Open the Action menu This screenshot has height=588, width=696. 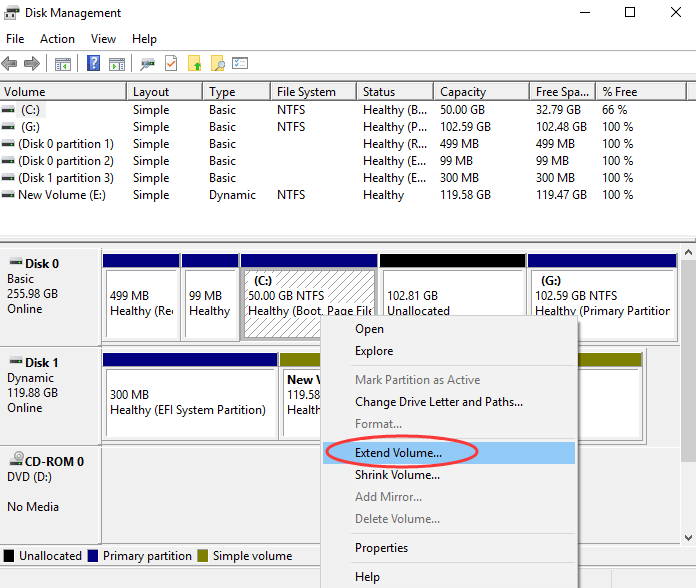point(57,39)
